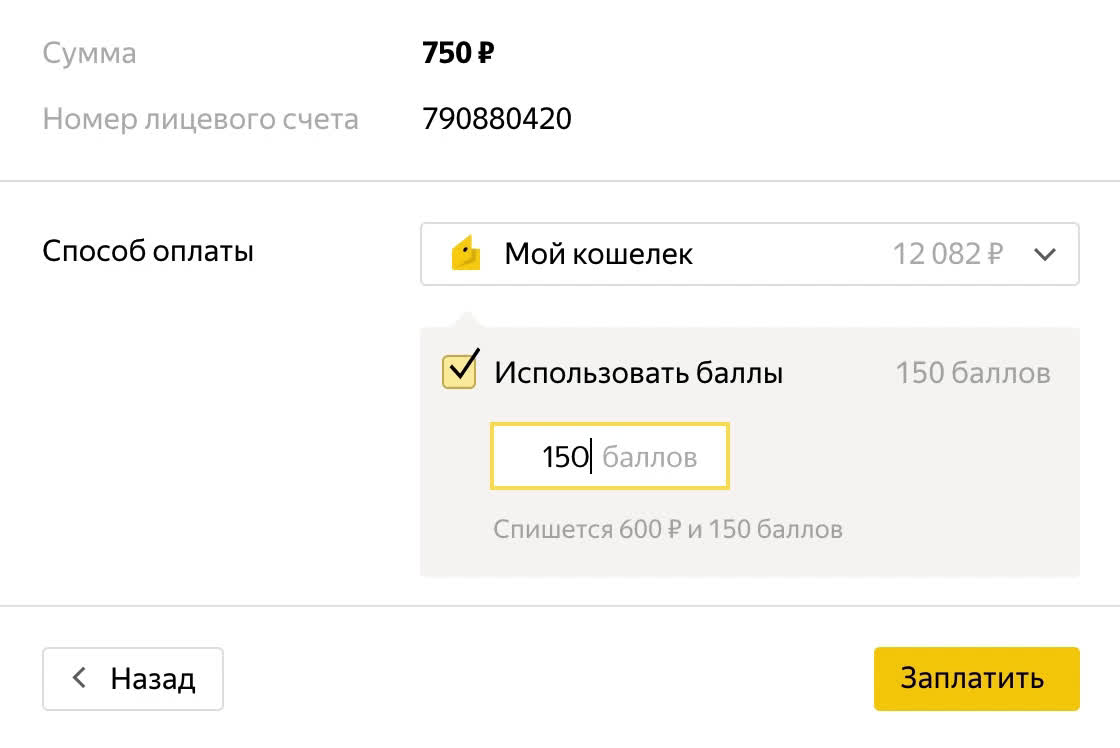Click the yellow wallet icon

coord(466,254)
